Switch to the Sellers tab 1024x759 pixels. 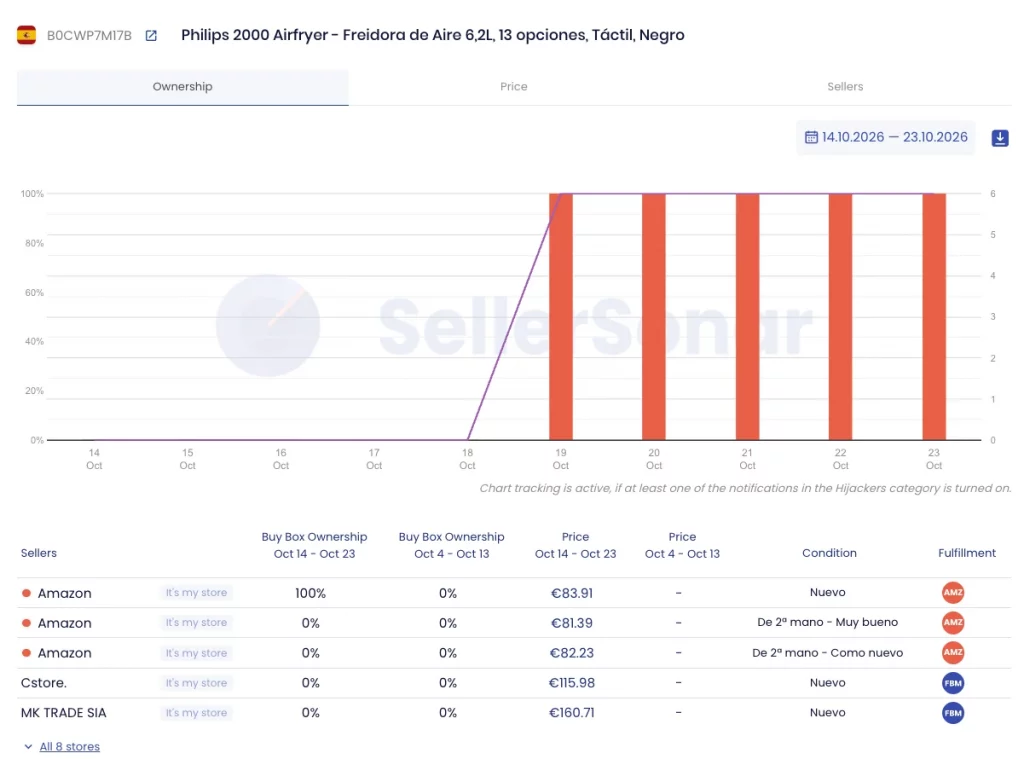pyautogui.click(x=845, y=87)
